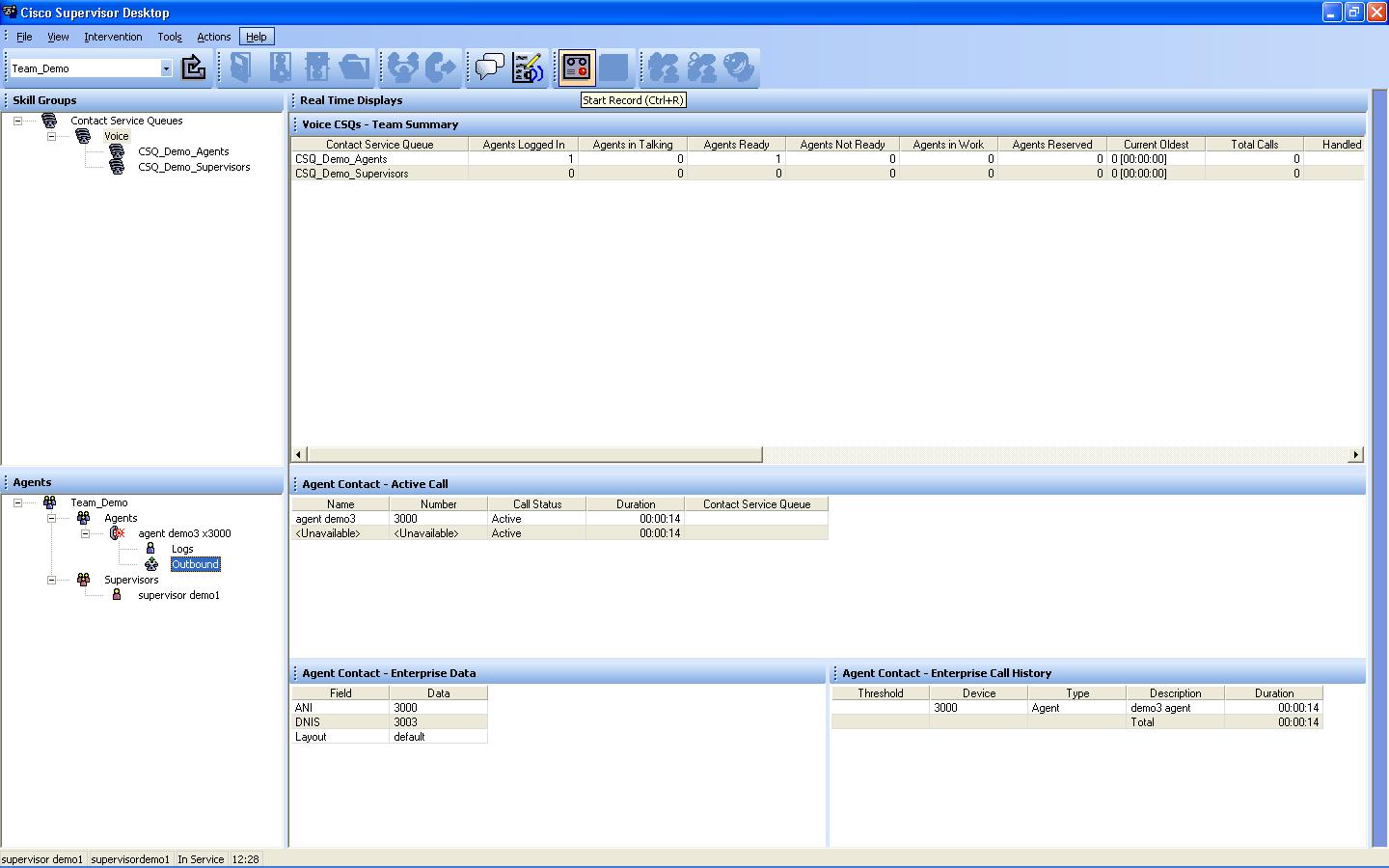This screenshot has width=1389, height=868.
Task: Click the agent demo3 phone status icon
Action: click(x=117, y=533)
